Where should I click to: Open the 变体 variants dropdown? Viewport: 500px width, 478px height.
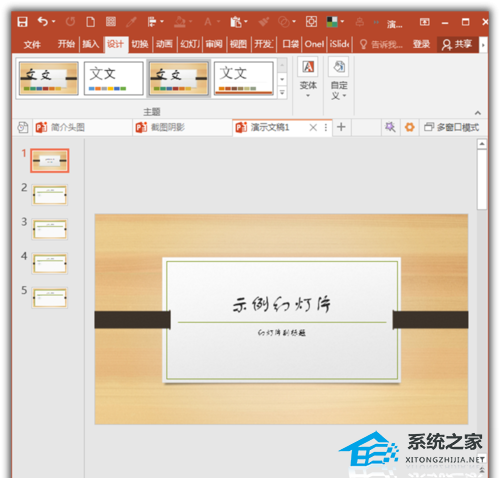308,78
